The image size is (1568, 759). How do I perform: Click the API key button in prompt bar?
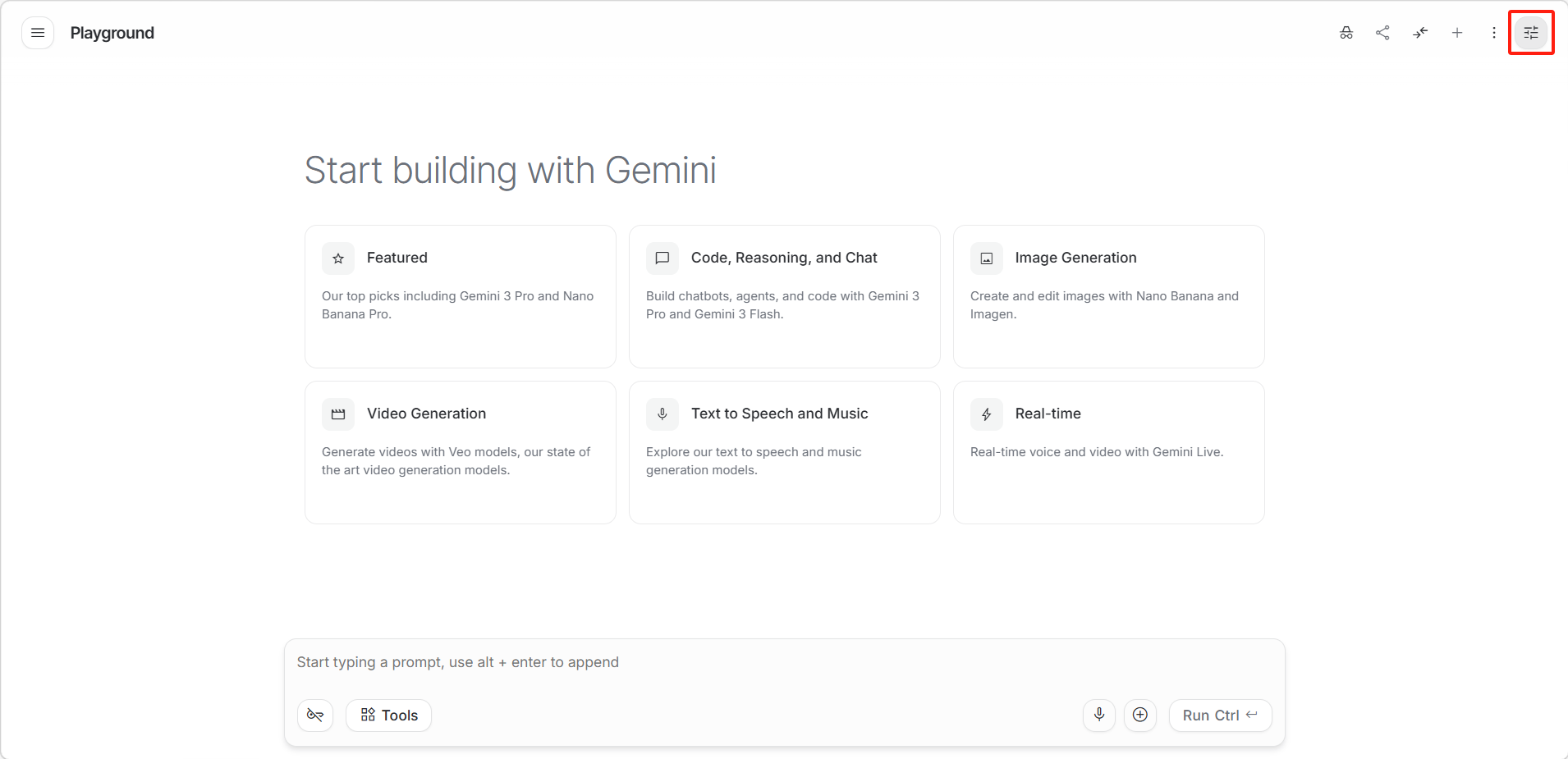pos(315,716)
